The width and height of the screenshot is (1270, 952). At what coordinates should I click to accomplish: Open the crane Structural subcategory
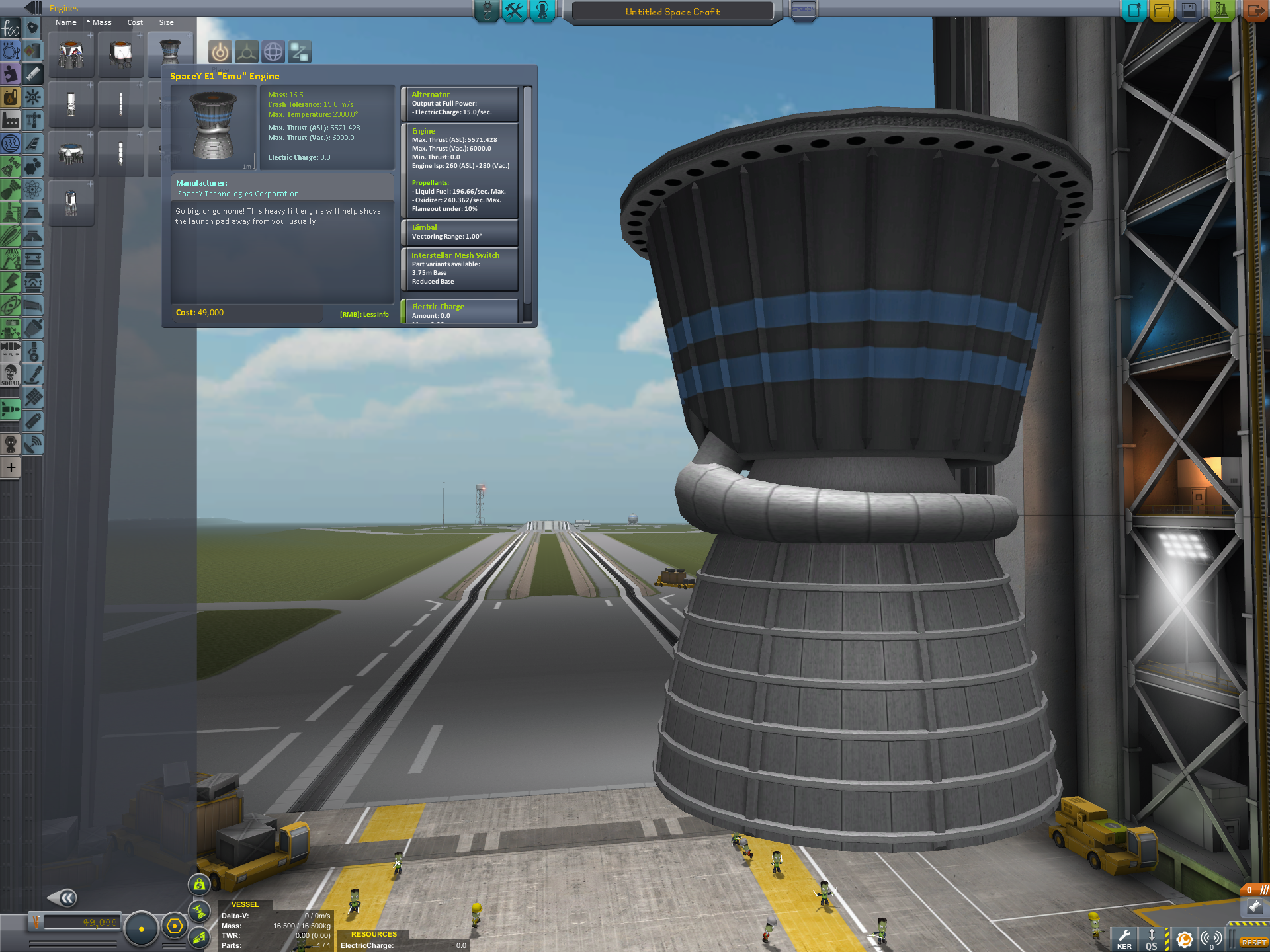tap(33, 120)
